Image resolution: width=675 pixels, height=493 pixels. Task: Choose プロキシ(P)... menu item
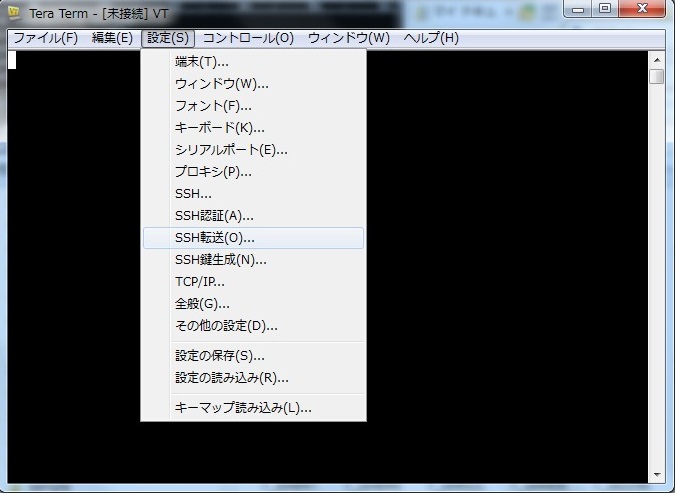(254, 172)
